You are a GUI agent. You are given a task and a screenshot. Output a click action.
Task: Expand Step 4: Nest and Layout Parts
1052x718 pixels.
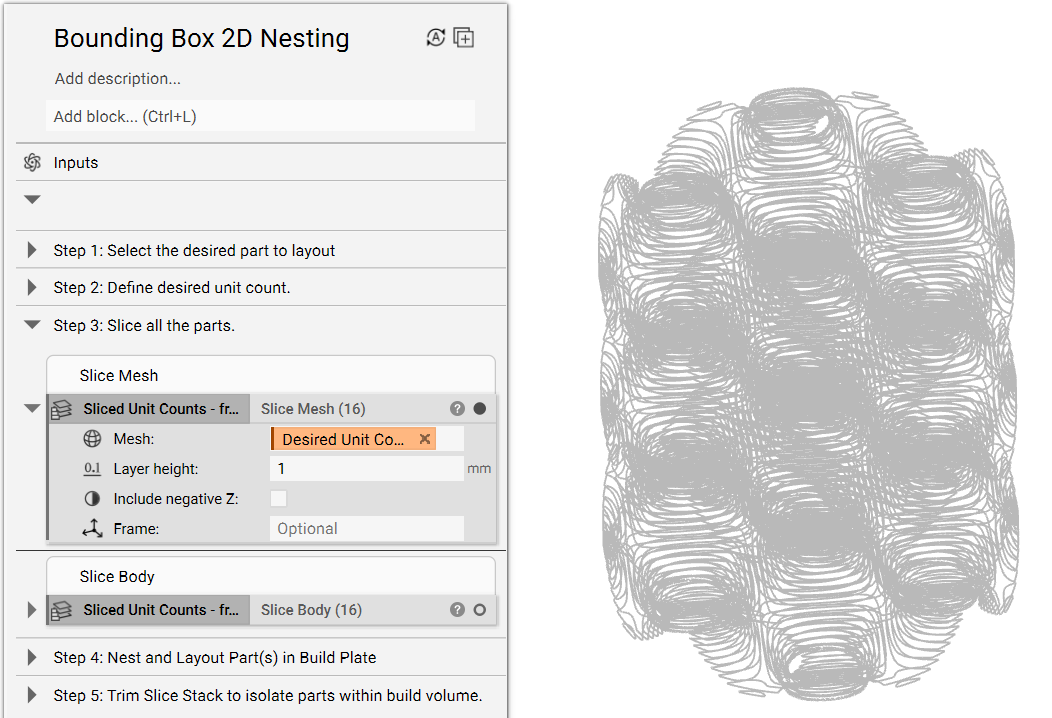point(32,658)
